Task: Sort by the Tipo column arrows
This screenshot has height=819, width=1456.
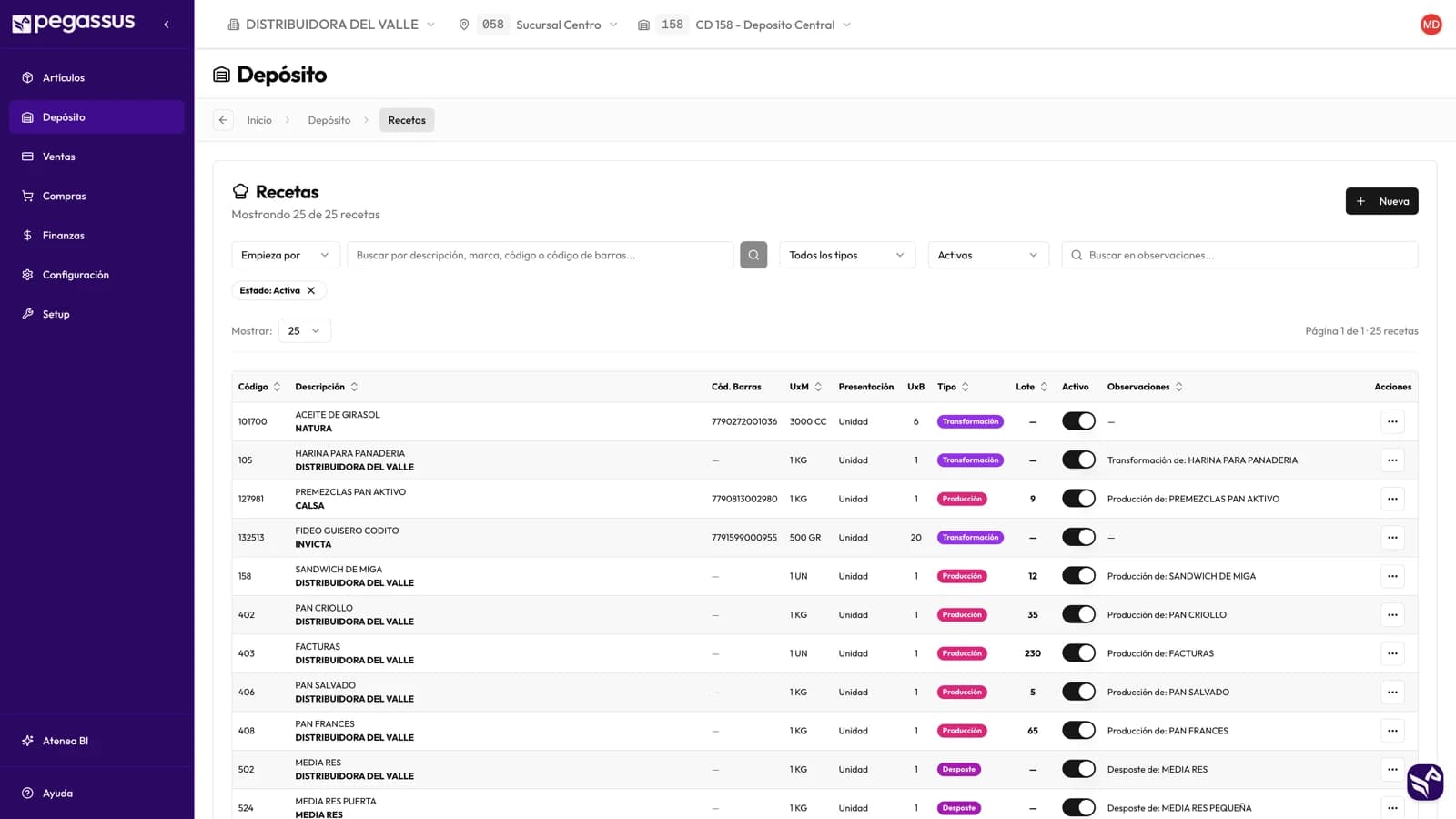Action: click(966, 387)
